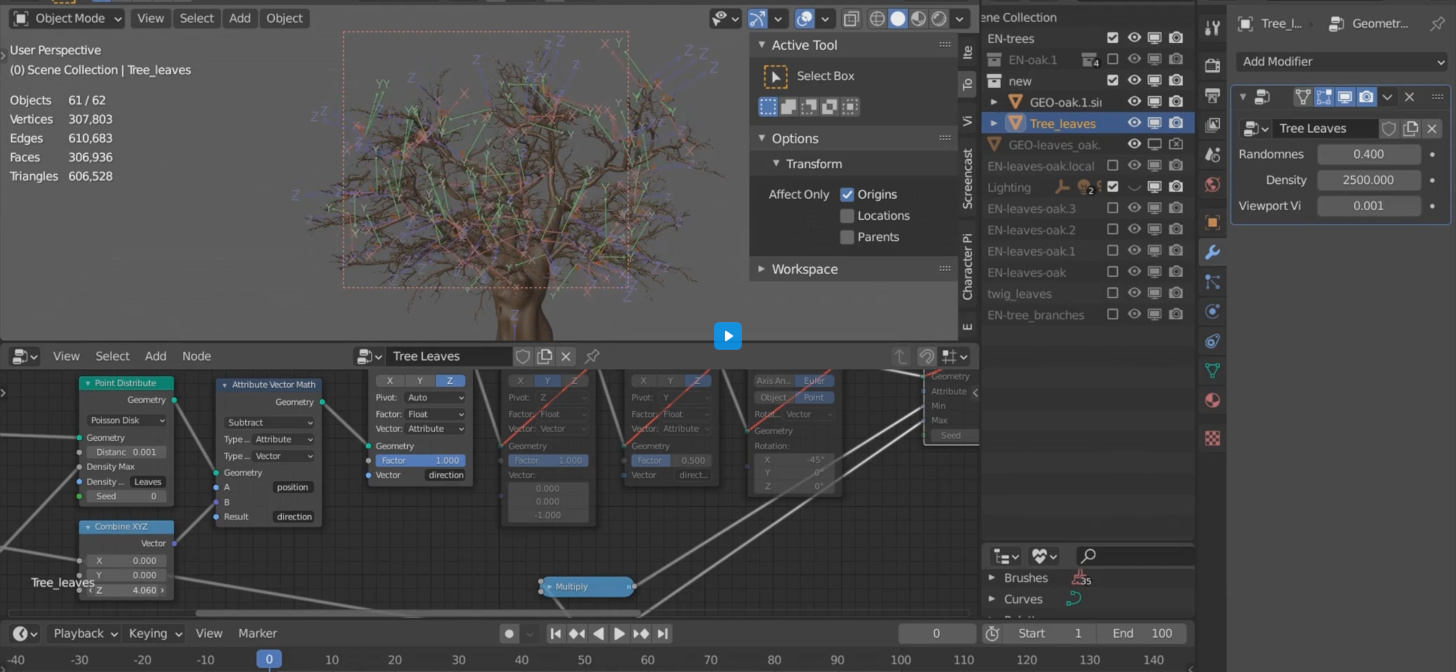The height and width of the screenshot is (672, 1456).
Task: Hide Tree_leaves object in viewport
Action: click(1134, 123)
